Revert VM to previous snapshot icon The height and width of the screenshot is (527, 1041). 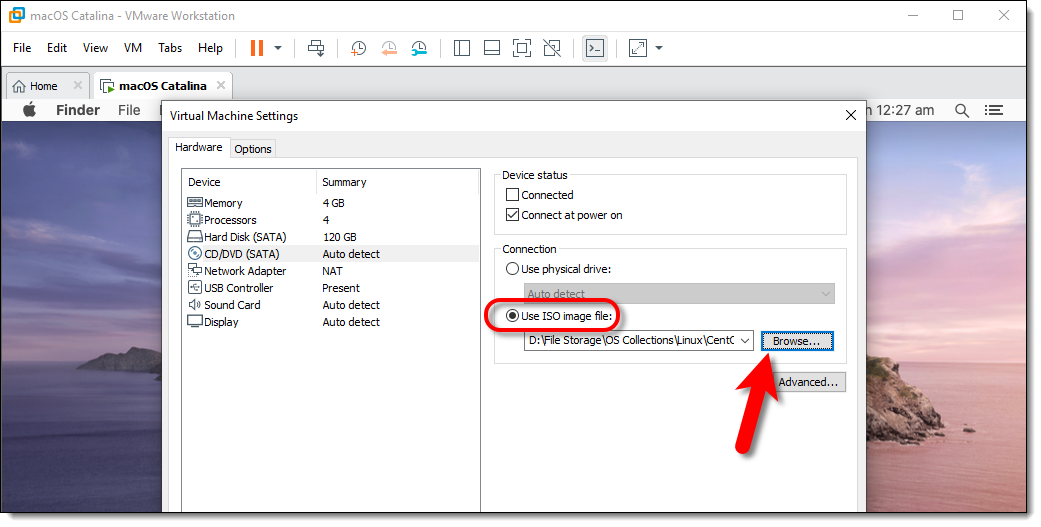pyautogui.click(x=389, y=48)
